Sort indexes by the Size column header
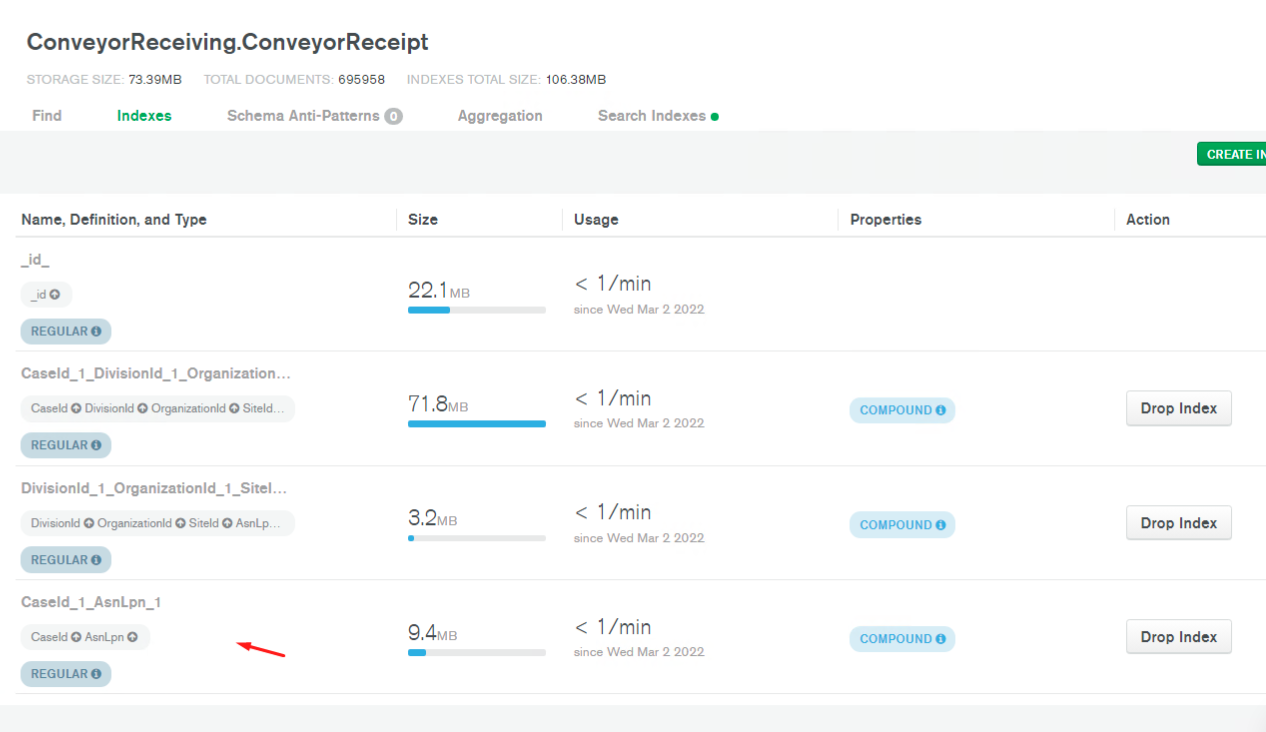 [423, 220]
